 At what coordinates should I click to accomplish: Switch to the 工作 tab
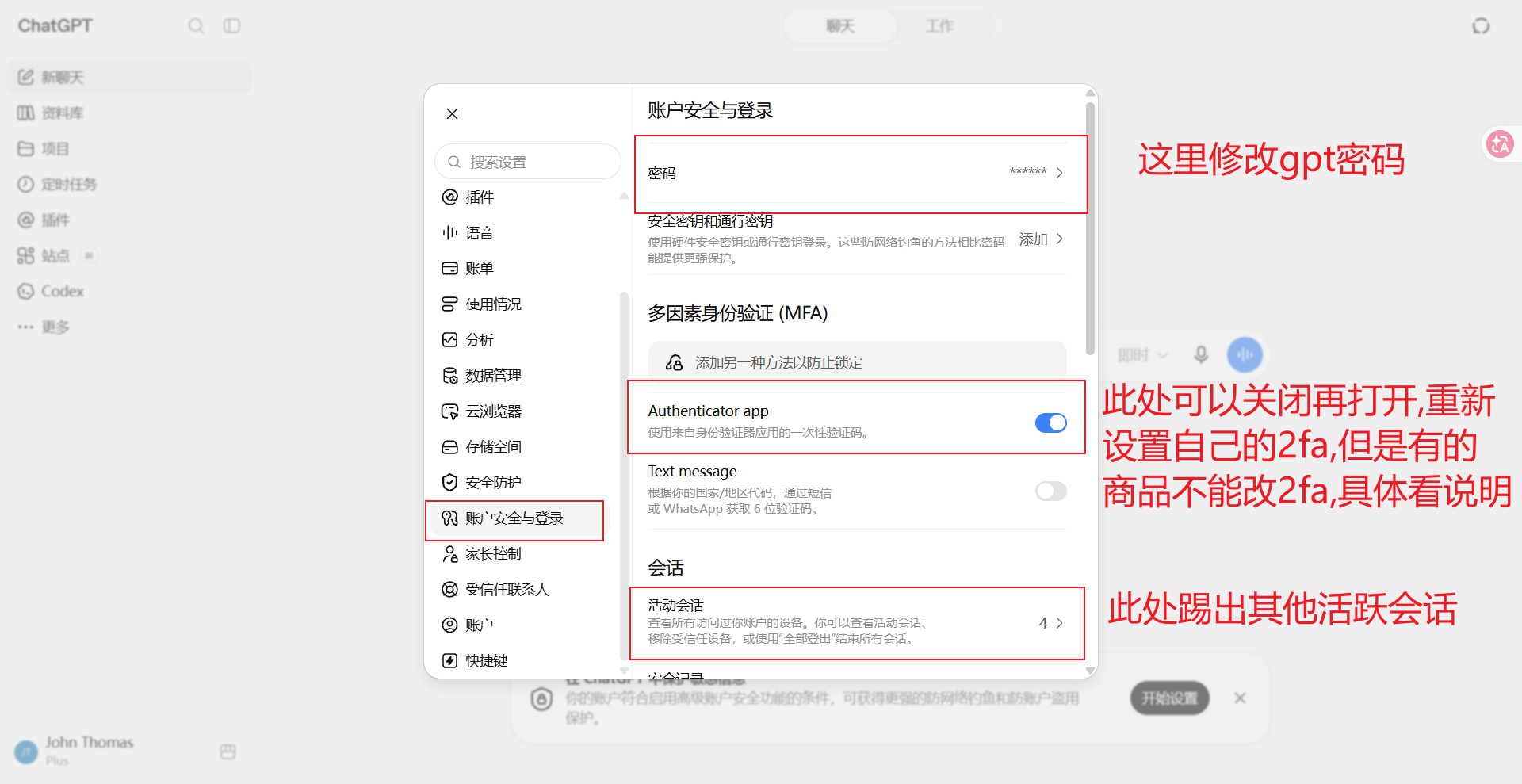pos(939,26)
